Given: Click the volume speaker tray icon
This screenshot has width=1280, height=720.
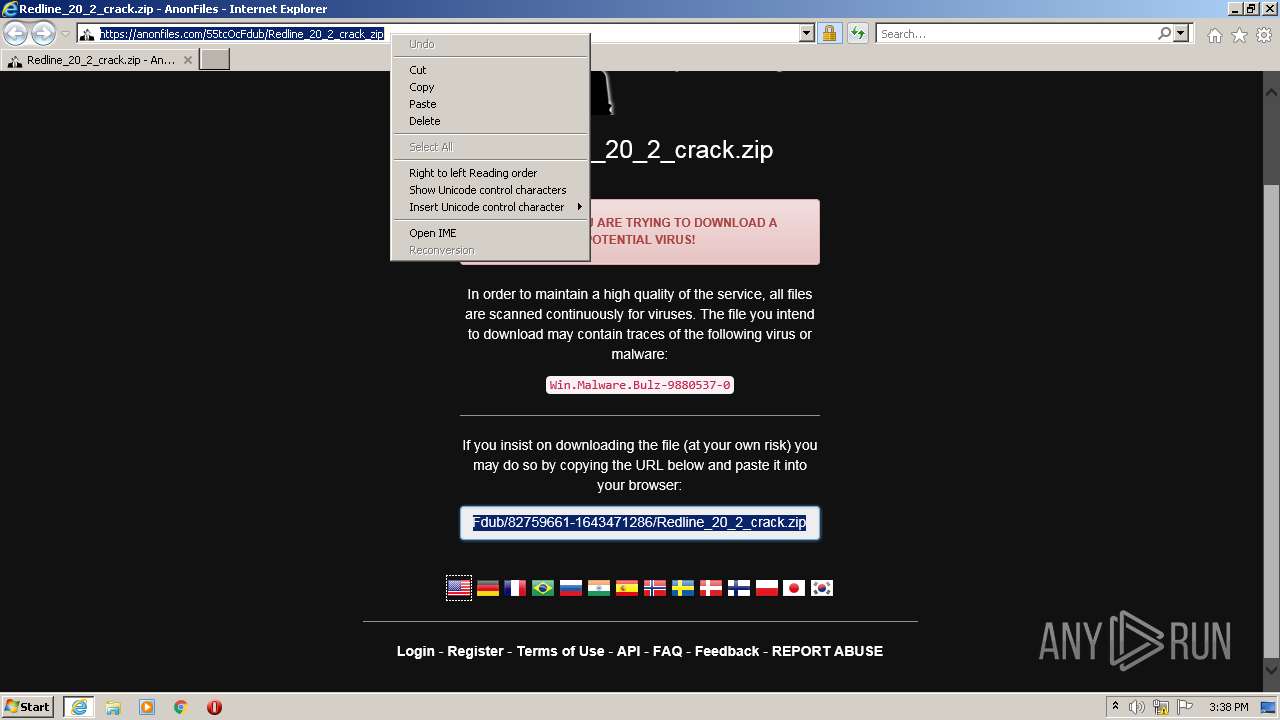Looking at the screenshot, I should click(1139, 707).
